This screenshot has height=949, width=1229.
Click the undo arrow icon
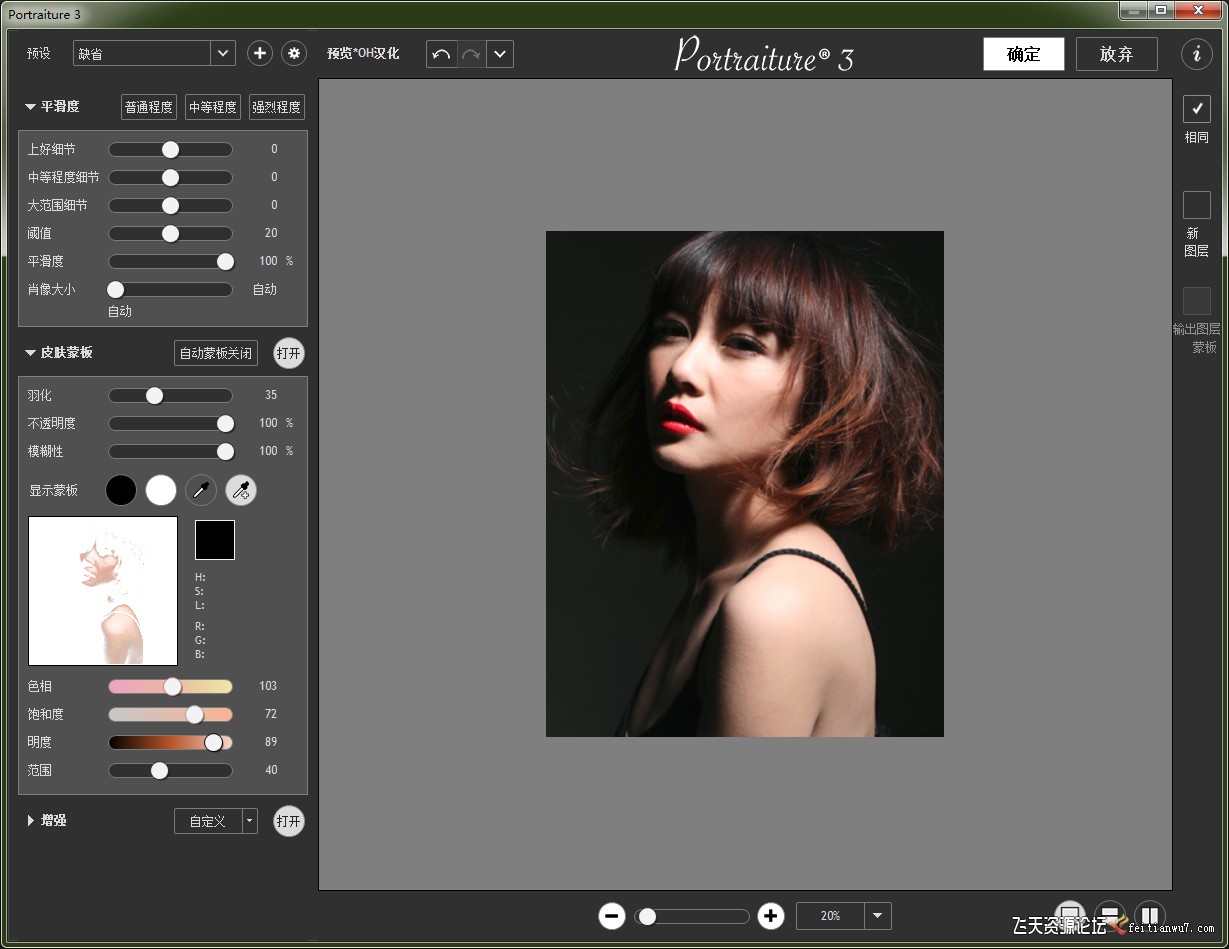point(441,54)
